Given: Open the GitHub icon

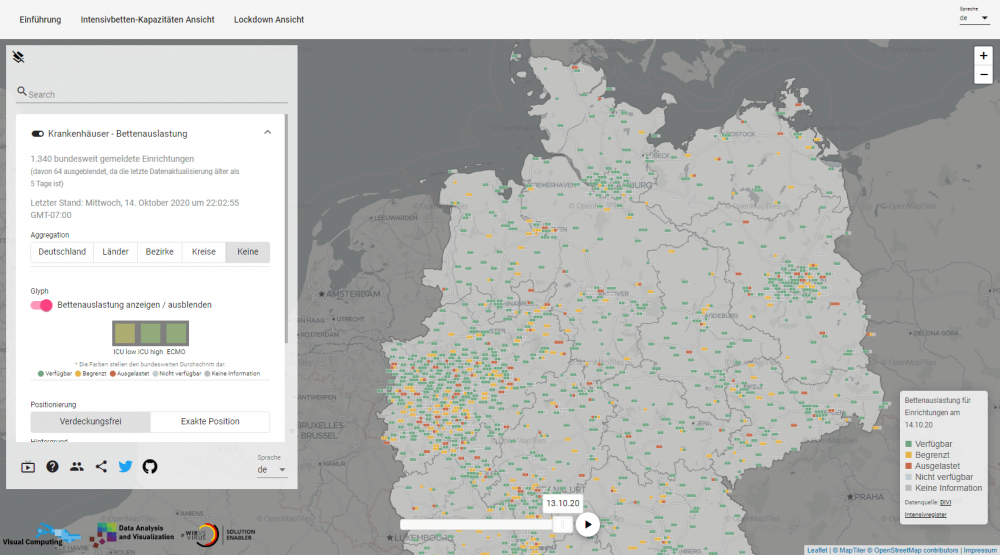Looking at the screenshot, I should [150, 467].
